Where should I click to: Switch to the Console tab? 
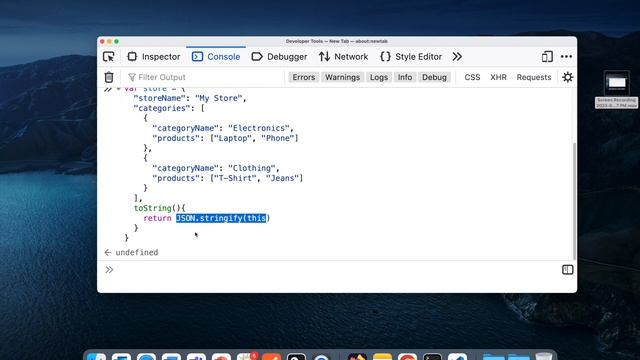(216, 57)
